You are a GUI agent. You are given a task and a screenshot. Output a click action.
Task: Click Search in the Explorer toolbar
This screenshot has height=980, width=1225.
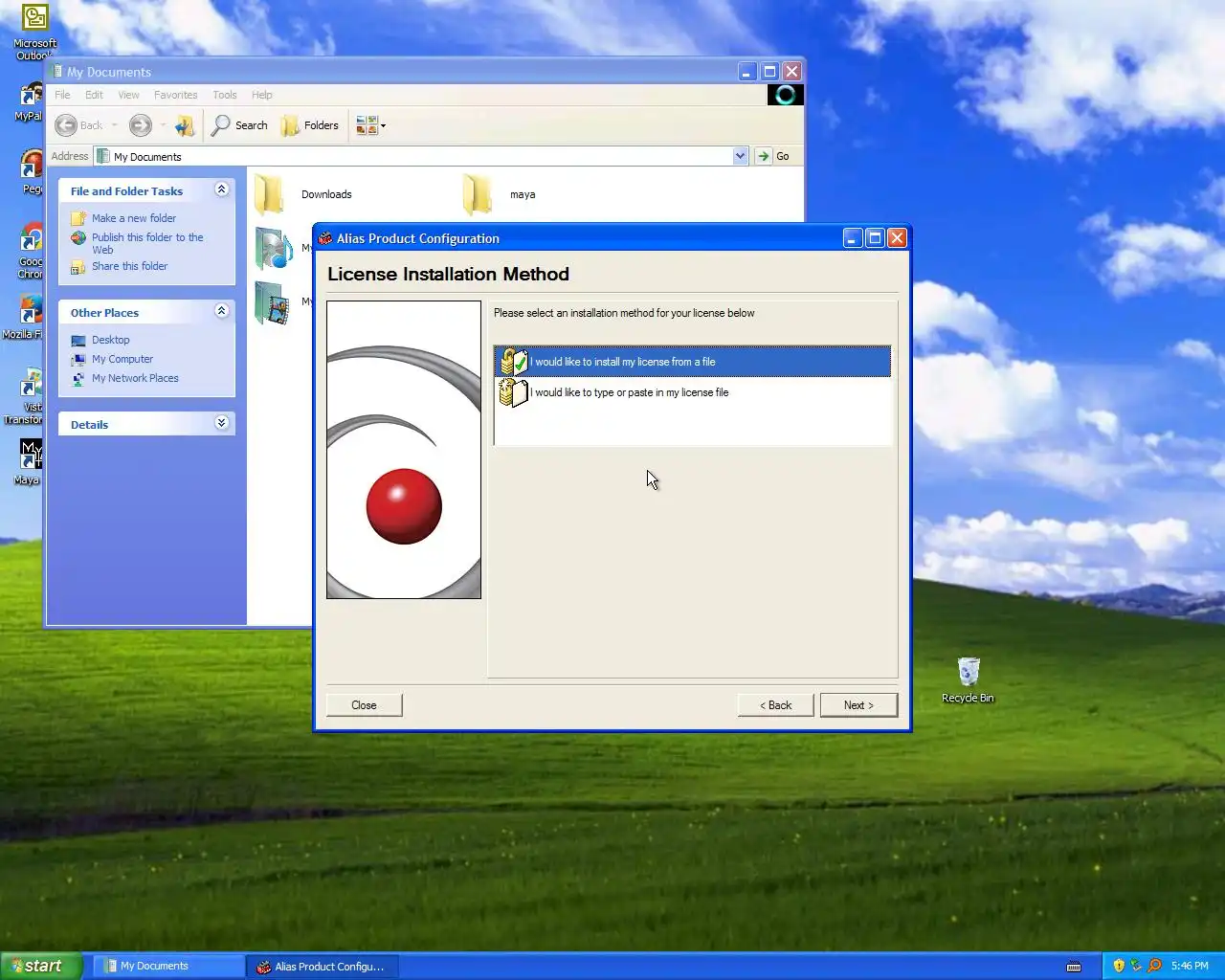point(239,125)
